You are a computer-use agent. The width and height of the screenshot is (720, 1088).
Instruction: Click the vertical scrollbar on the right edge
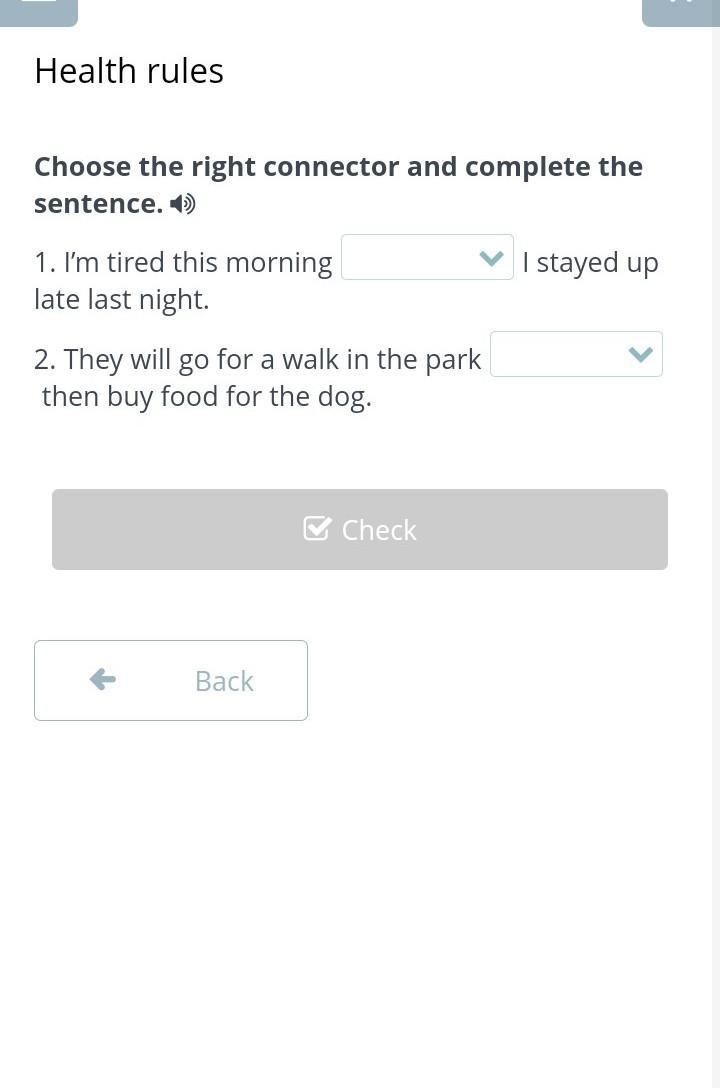(x=715, y=500)
